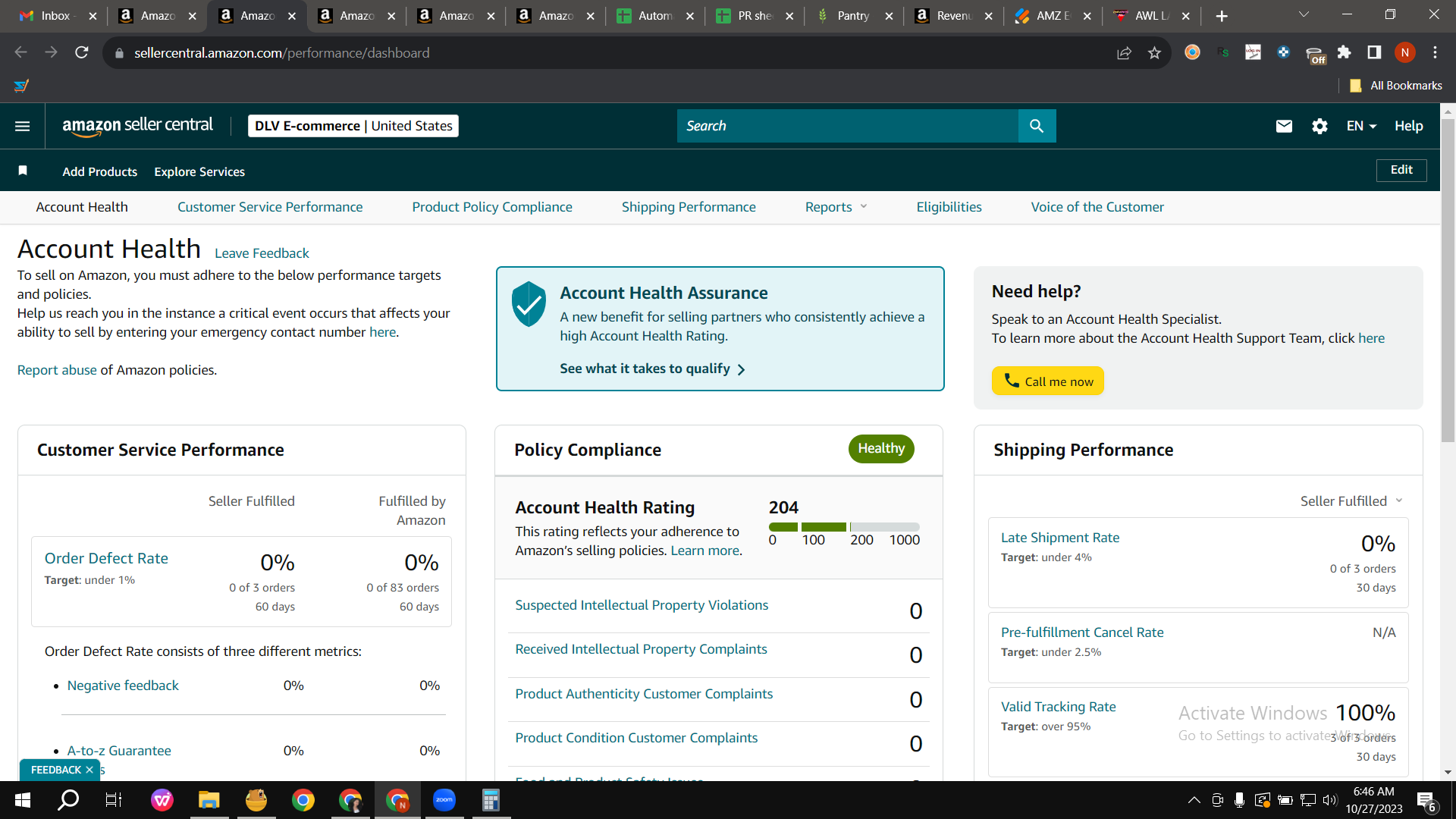Open the browser tab search chevron
Screen dimensions: 1456x819
(1304, 15)
